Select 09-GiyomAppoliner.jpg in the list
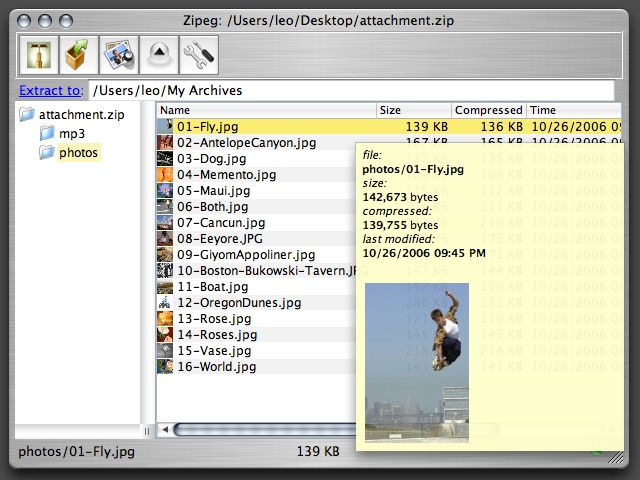640x480 pixels. 246,255
